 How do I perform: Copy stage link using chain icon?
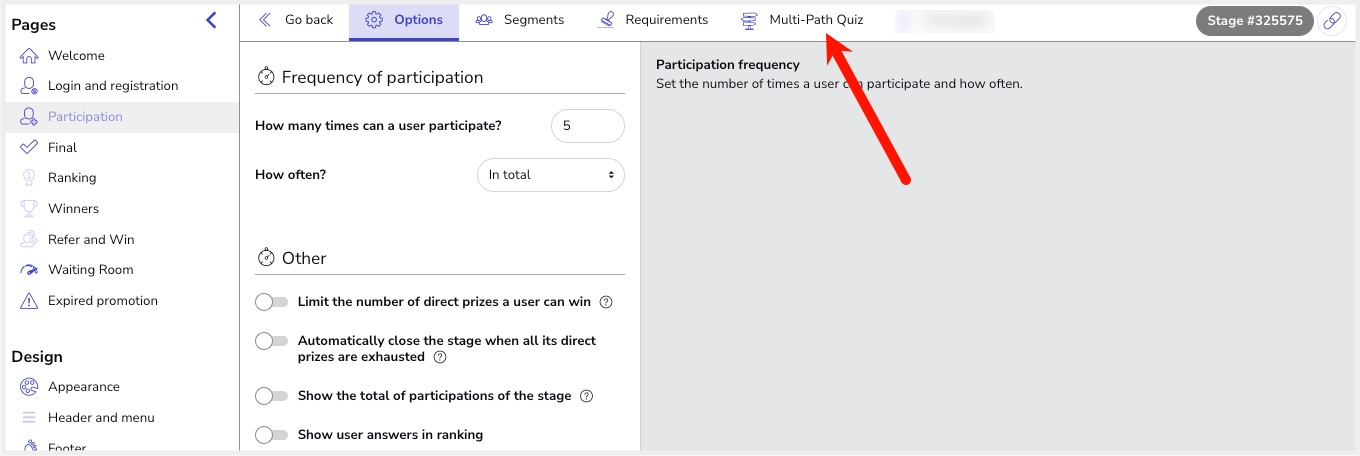1331,20
